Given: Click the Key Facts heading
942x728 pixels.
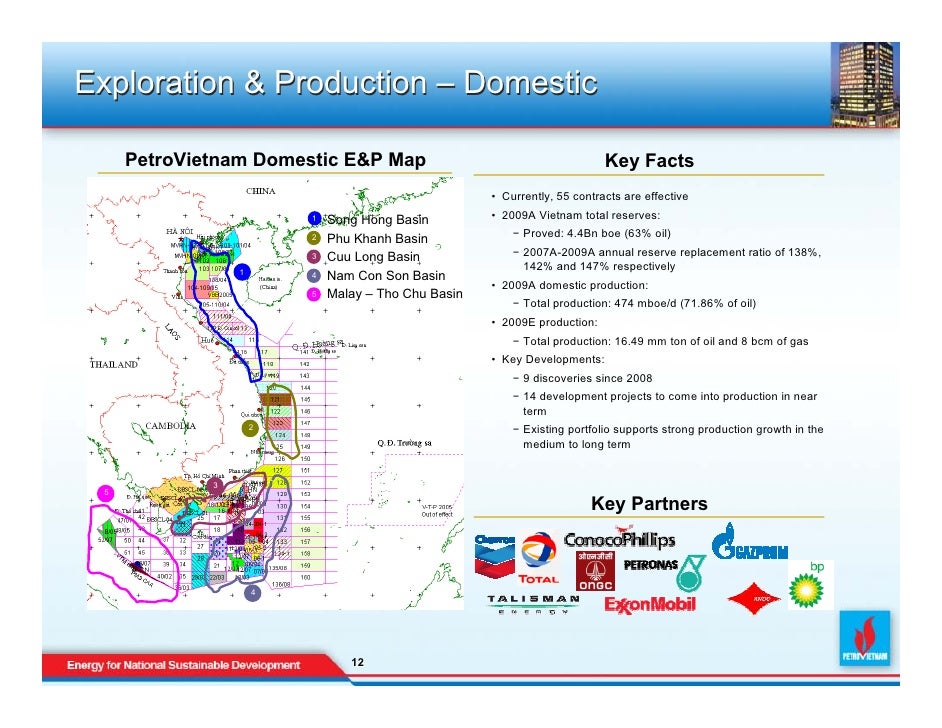Looking at the screenshot, I should tap(649, 160).
